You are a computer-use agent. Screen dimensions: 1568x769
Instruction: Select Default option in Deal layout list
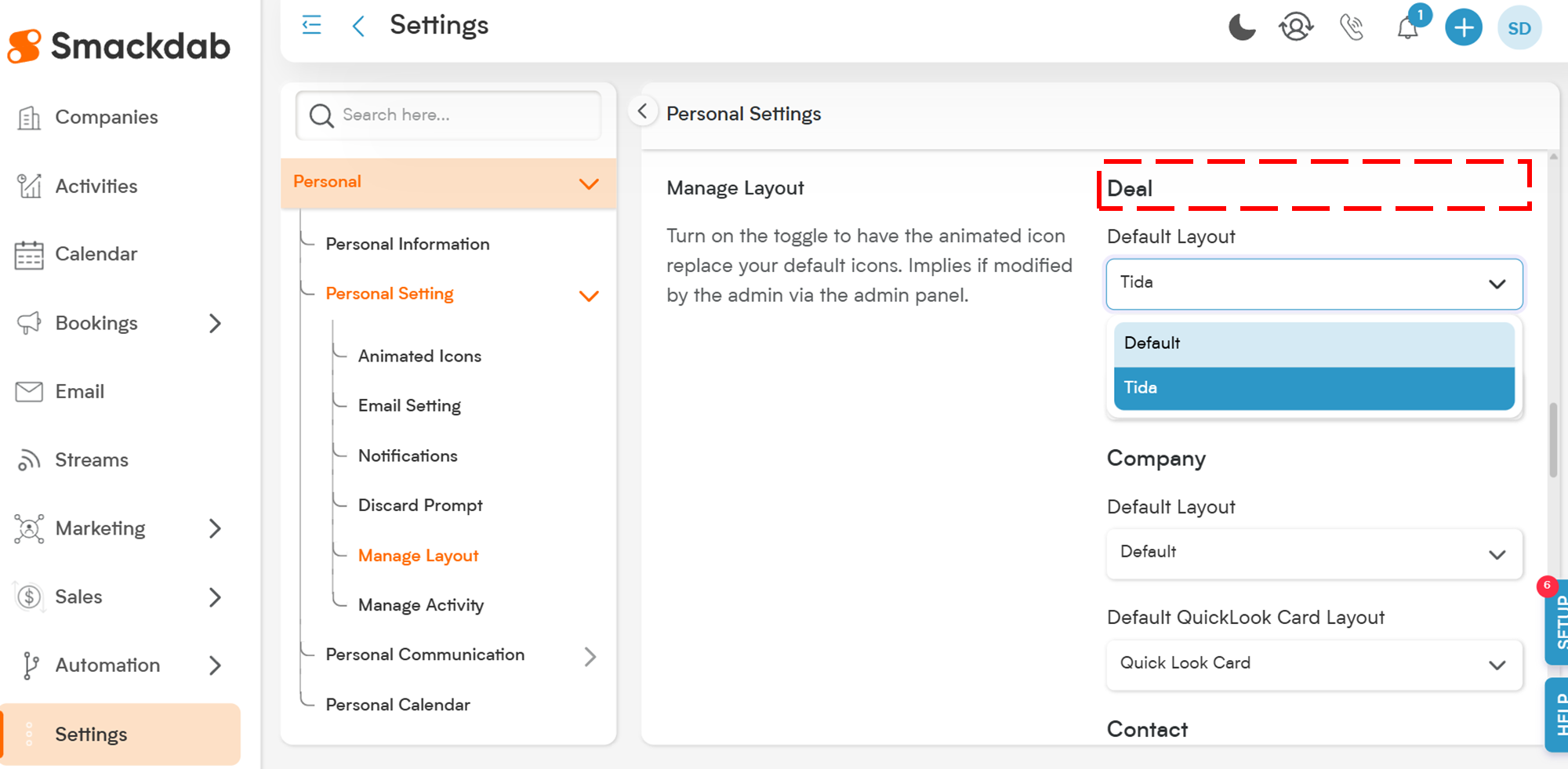pyautogui.click(x=1313, y=343)
